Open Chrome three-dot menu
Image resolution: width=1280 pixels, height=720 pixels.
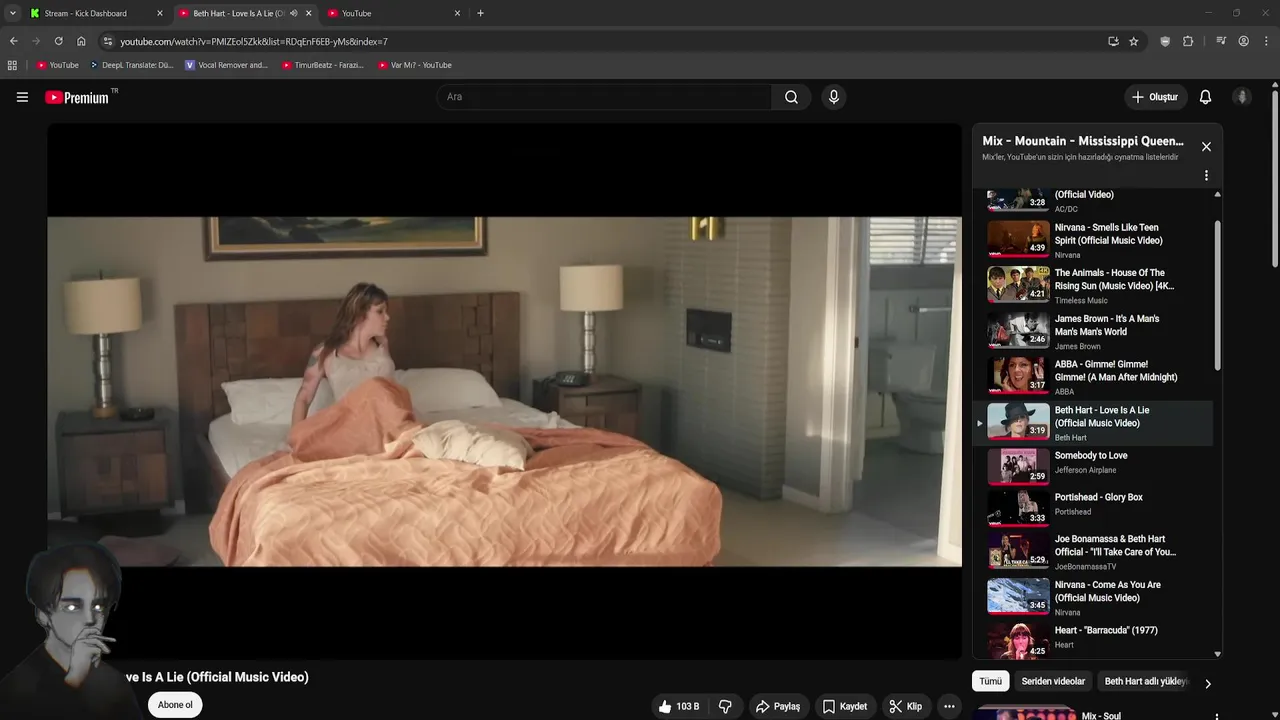coord(1267,41)
